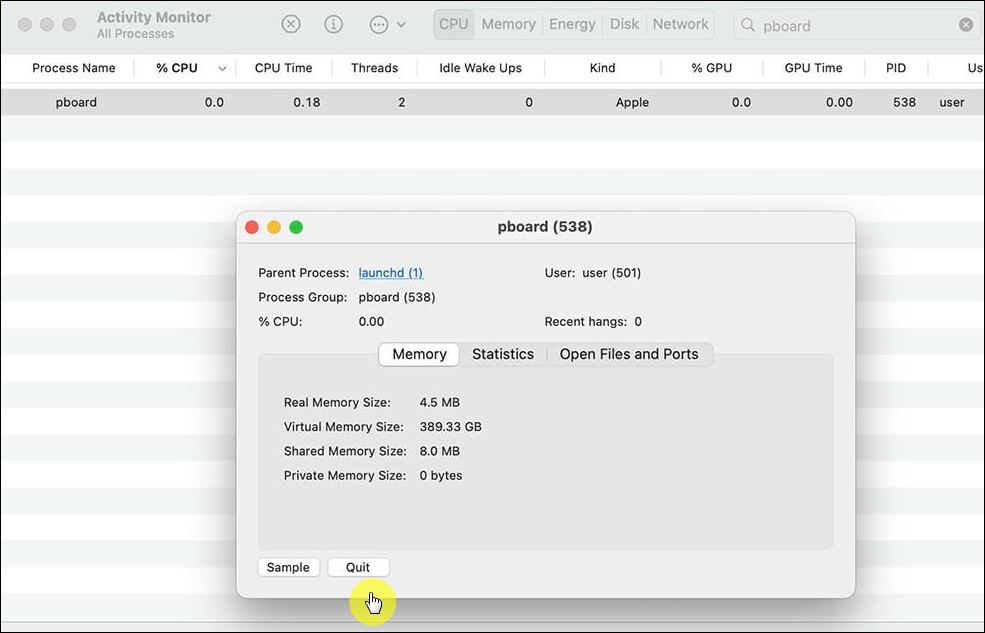Select the pboard process row
The height and width of the screenshot is (633, 985).
point(492,102)
